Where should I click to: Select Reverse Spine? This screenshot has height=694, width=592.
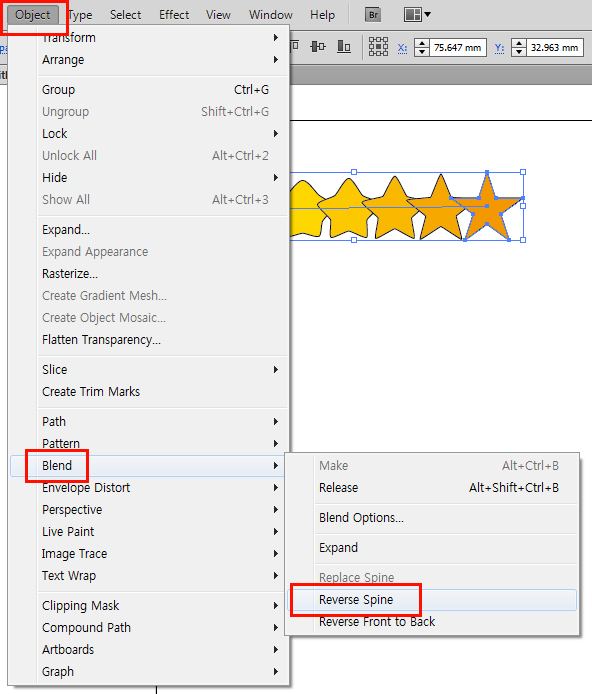[x=432, y=600]
